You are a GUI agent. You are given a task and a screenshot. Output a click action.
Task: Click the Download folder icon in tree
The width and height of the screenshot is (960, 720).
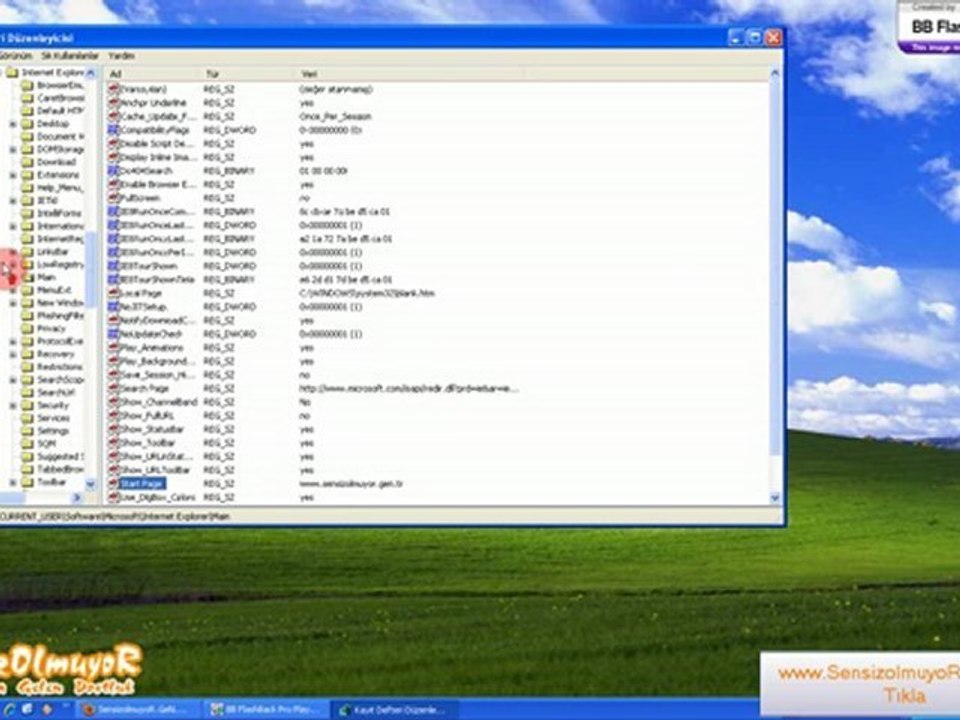27,162
